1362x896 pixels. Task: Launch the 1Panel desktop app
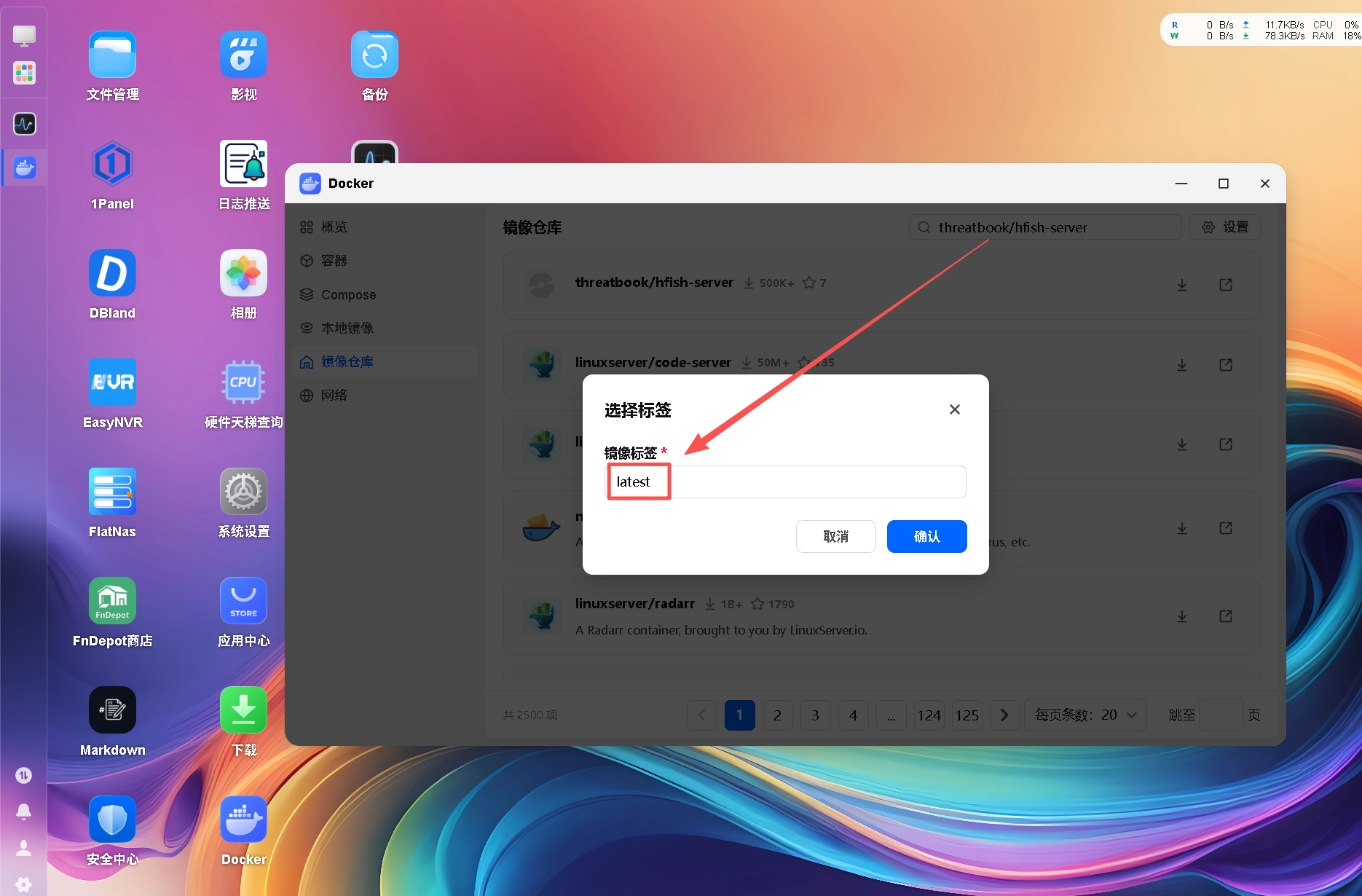click(x=112, y=164)
